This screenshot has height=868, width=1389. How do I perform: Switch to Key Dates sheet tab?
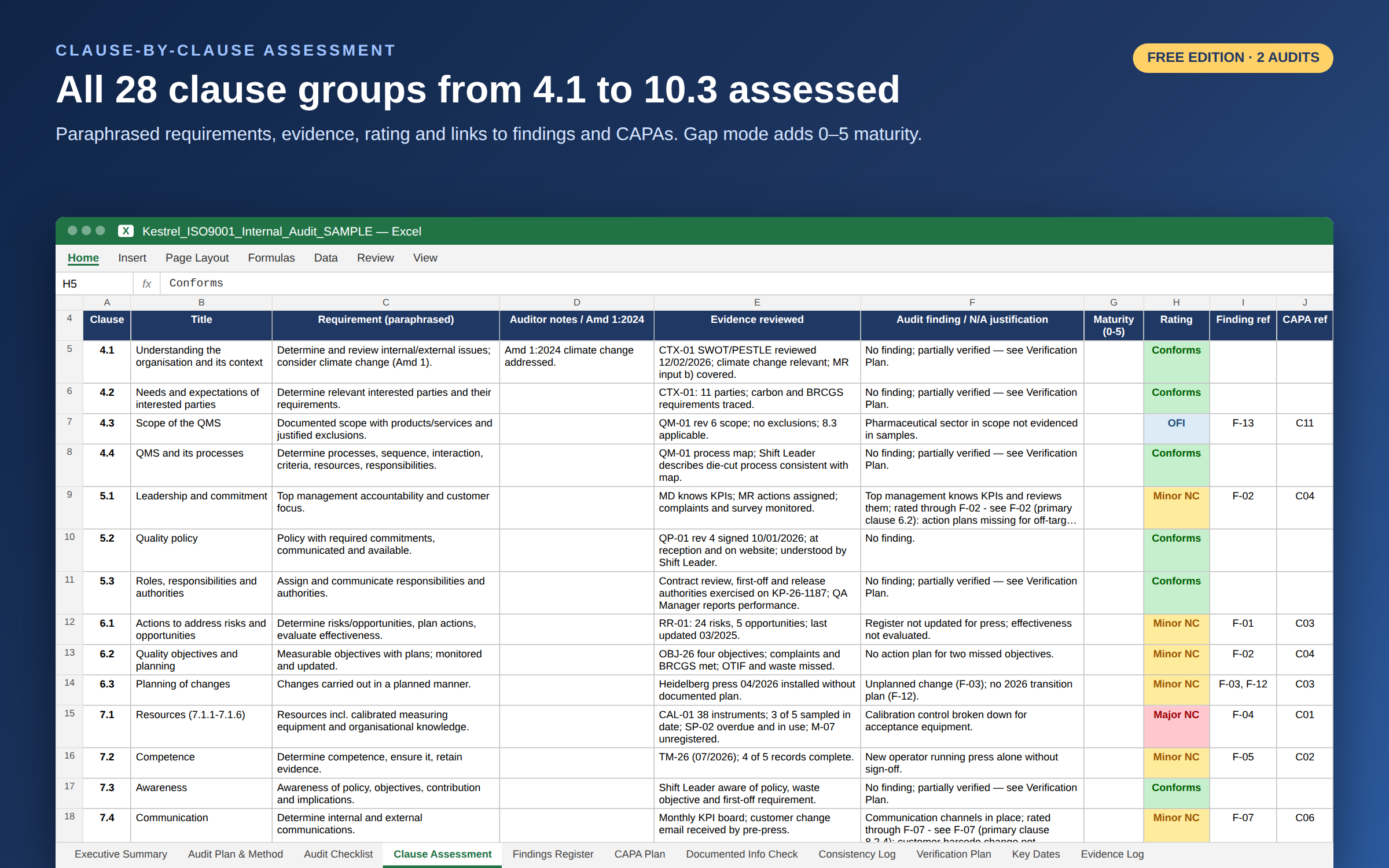(1036, 854)
